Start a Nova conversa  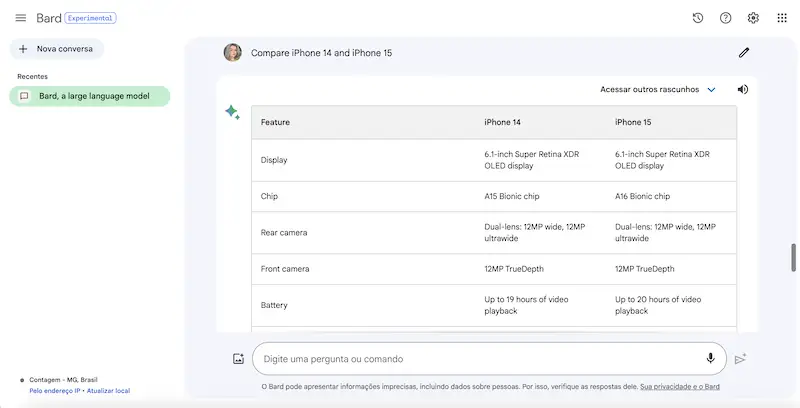pyautogui.click(x=57, y=49)
